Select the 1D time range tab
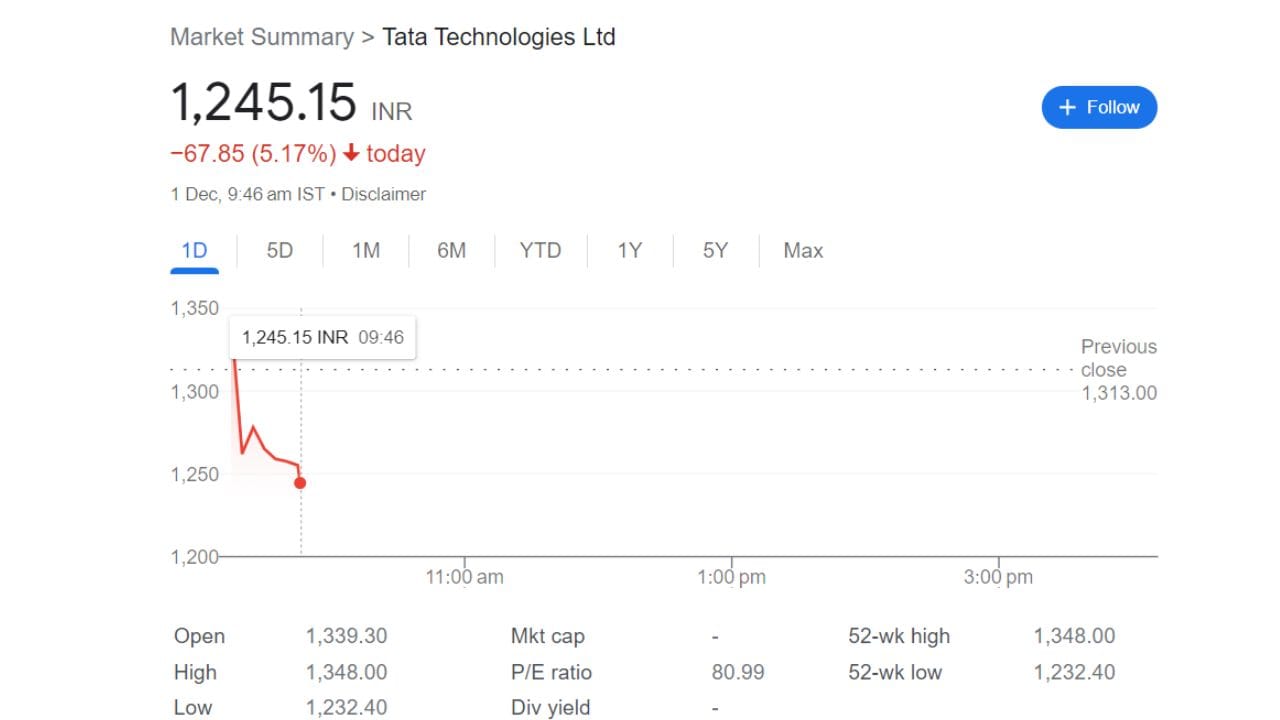The height and width of the screenshot is (720, 1280). 194,251
